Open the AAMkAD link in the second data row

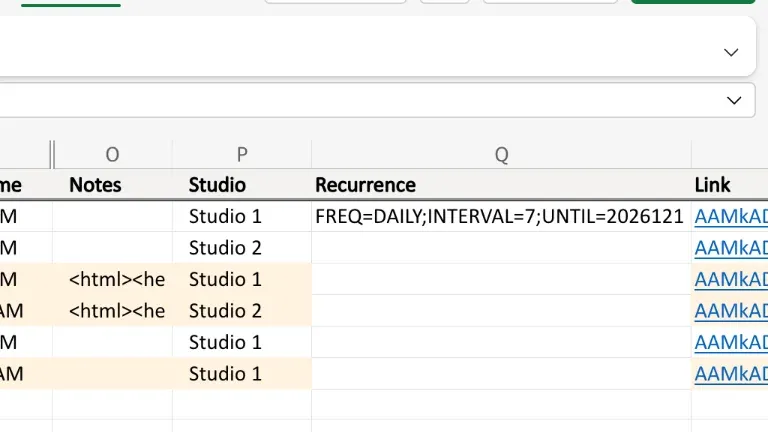731,248
